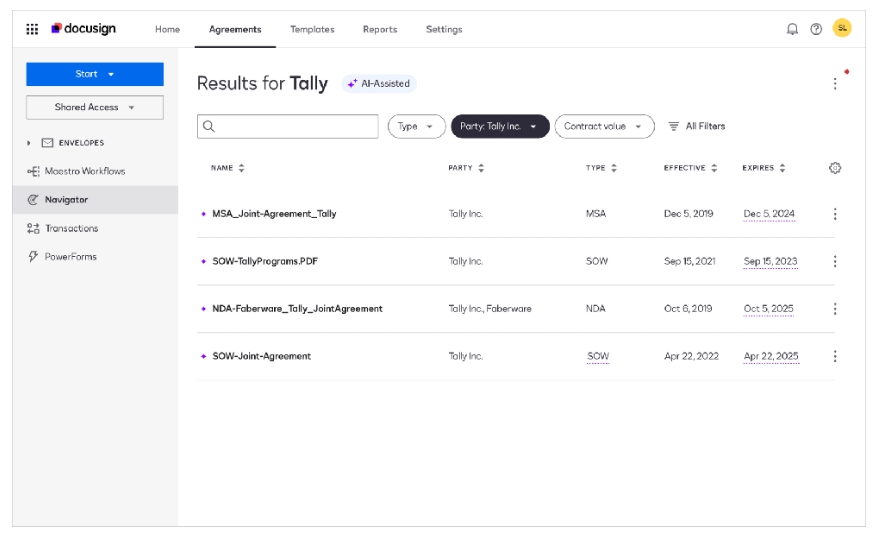Image resolution: width=881 pixels, height=535 pixels.
Task: Click the notifications bell icon
Action: (x=793, y=29)
